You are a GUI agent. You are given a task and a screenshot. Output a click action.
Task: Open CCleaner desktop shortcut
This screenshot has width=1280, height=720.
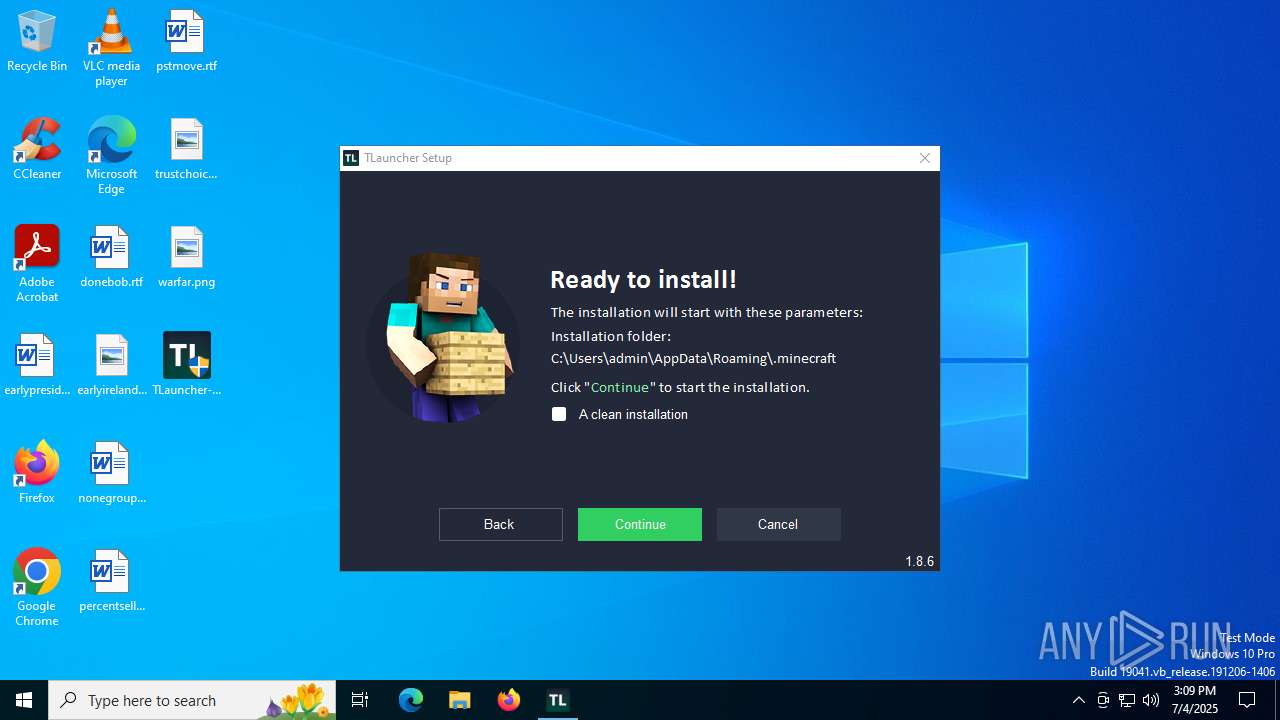tap(37, 149)
